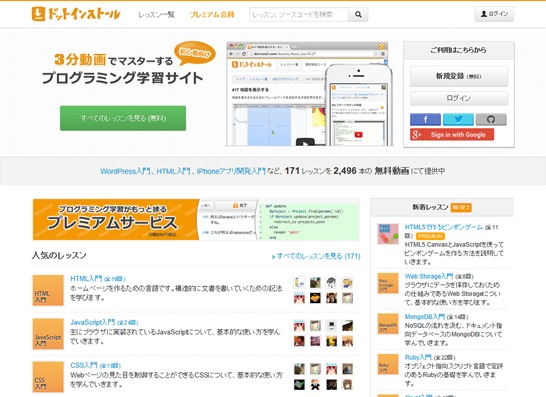This screenshot has width=546, height=397.
Task: Sign in with the Twitter icon button
Action: pyautogui.click(x=458, y=119)
